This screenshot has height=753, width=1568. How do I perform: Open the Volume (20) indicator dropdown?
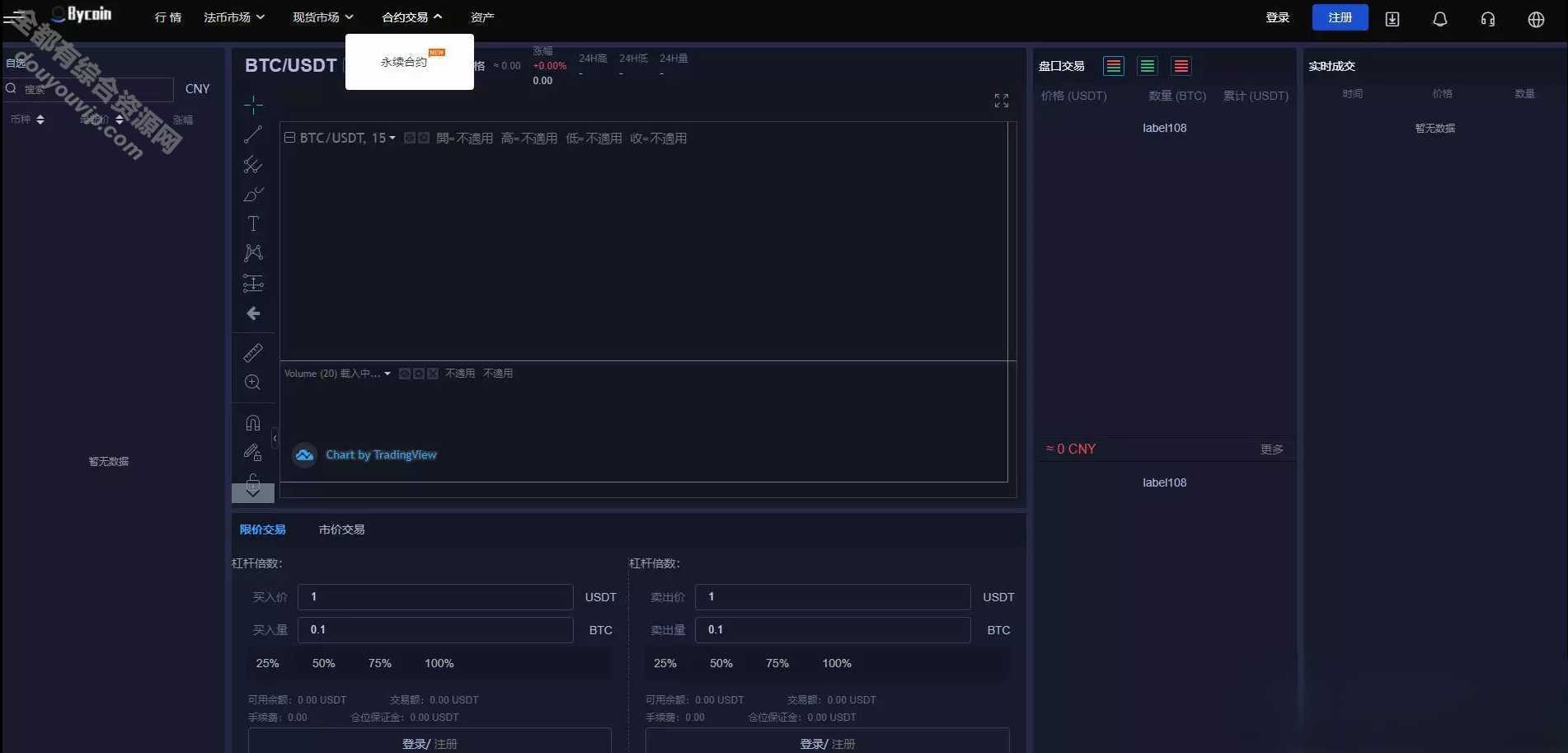point(387,374)
